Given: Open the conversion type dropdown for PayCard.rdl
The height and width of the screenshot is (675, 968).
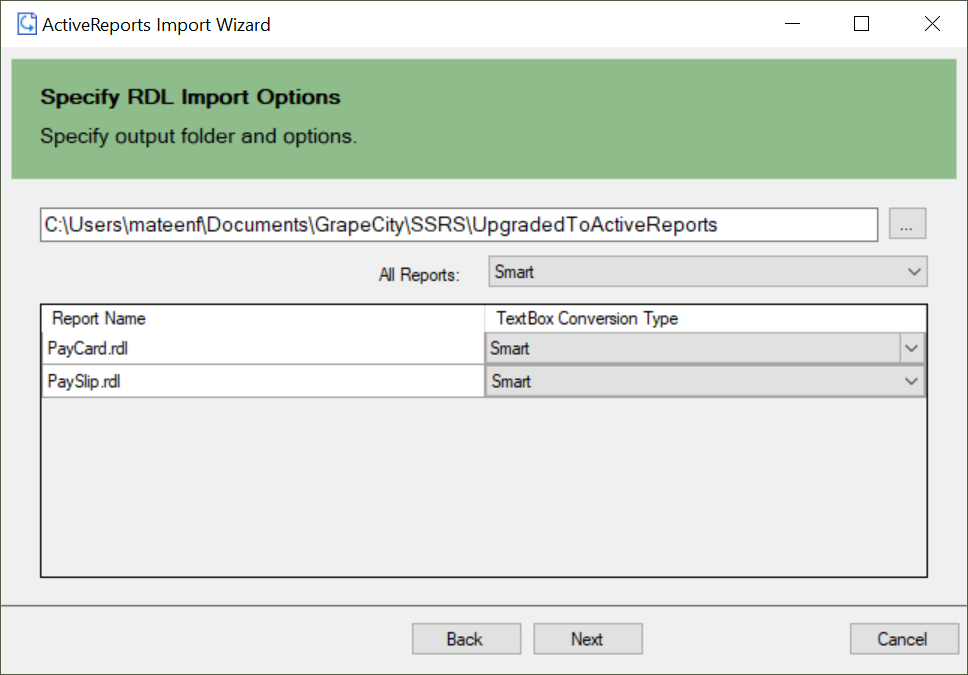Looking at the screenshot, I should click(x=911, y=347).
